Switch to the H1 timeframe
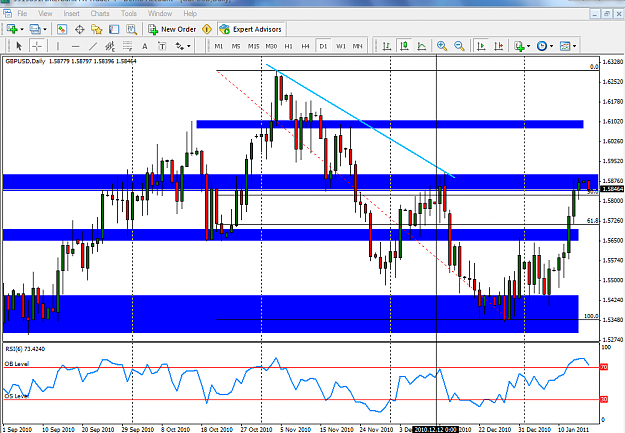The width and height of the screenshot is (625, 433). [x=288, y=46]
